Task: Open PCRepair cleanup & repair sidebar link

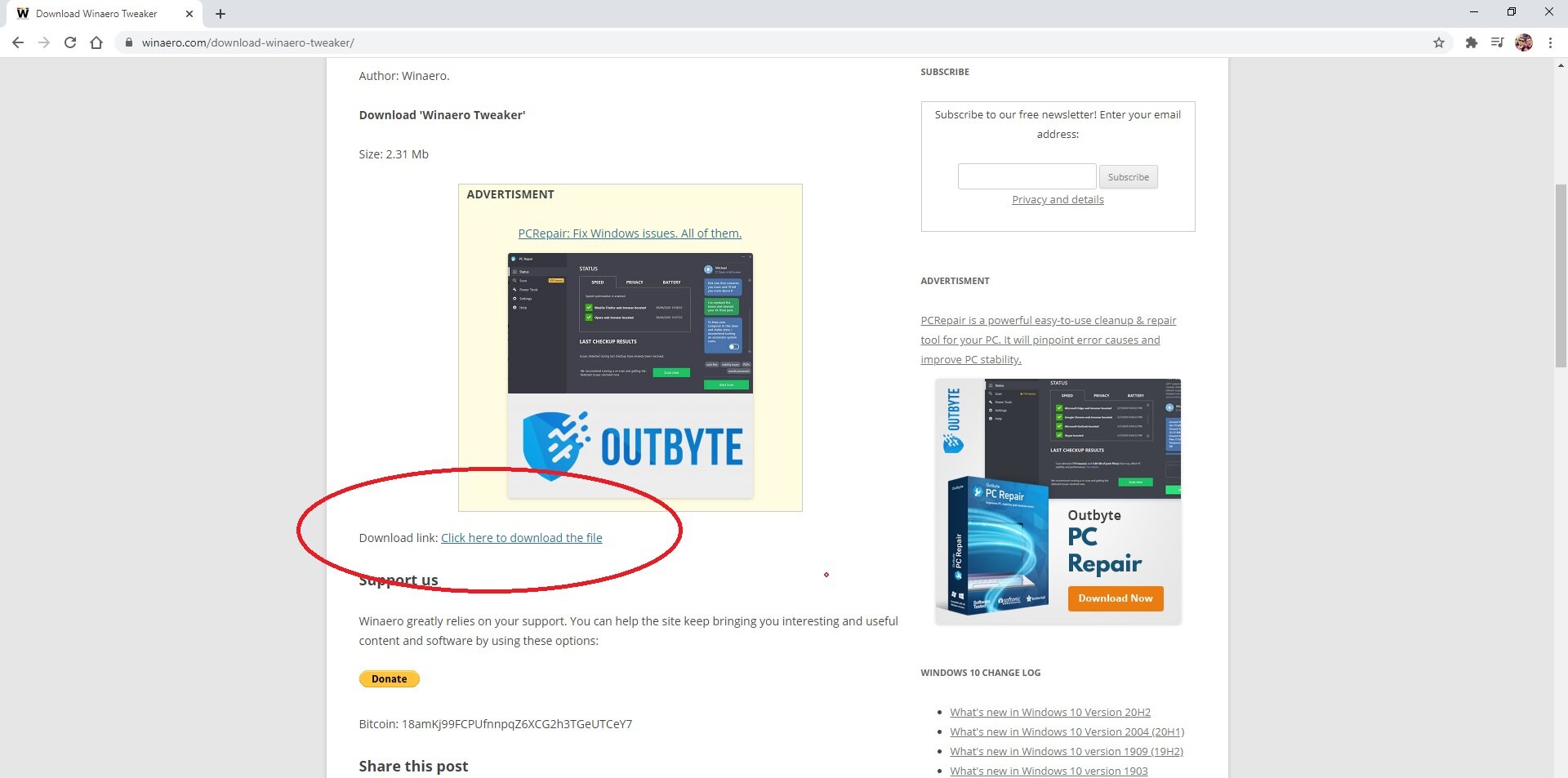Action: coord(1049,340)
